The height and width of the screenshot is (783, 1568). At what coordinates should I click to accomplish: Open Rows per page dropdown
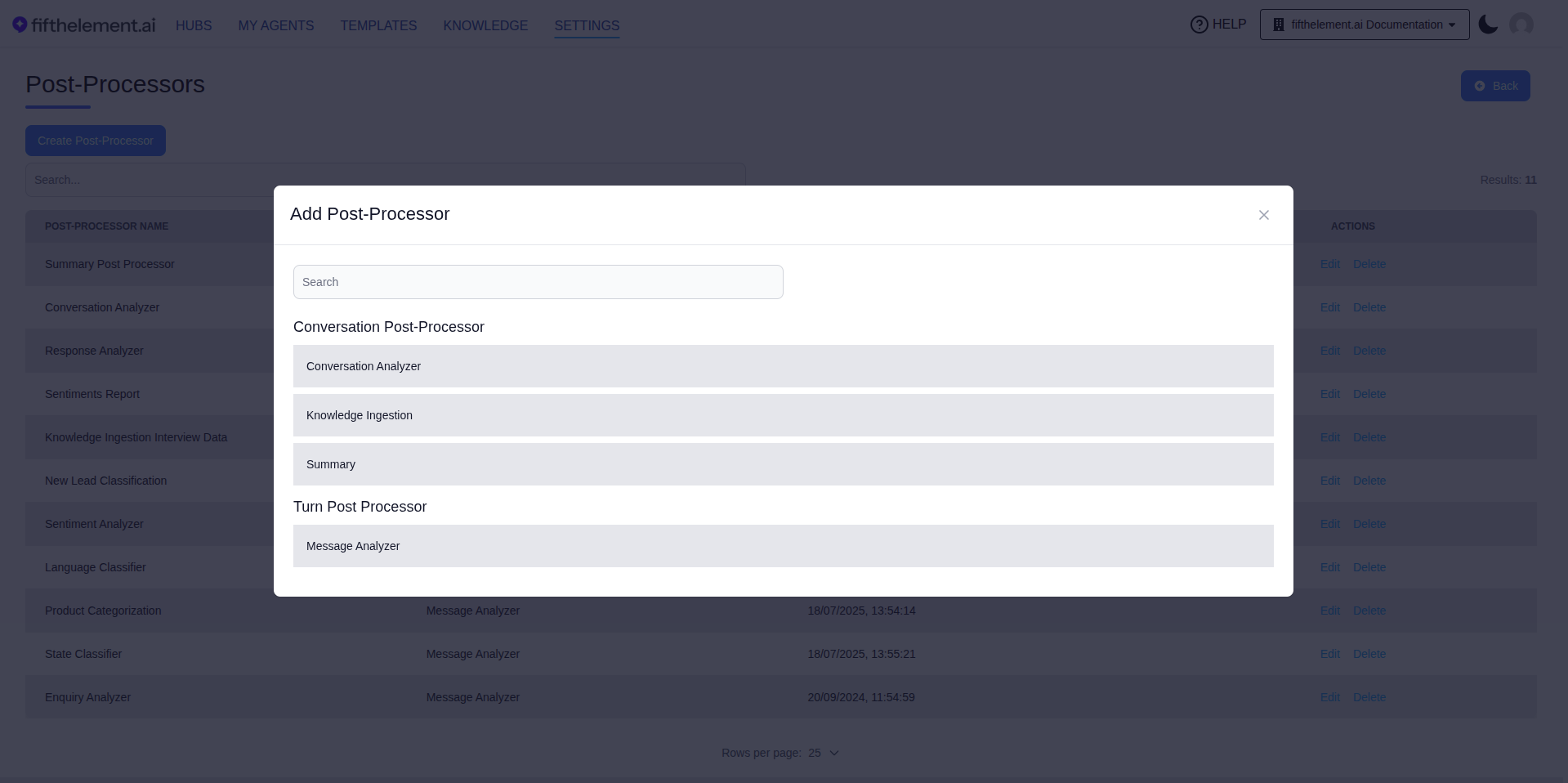click(824, 753)
